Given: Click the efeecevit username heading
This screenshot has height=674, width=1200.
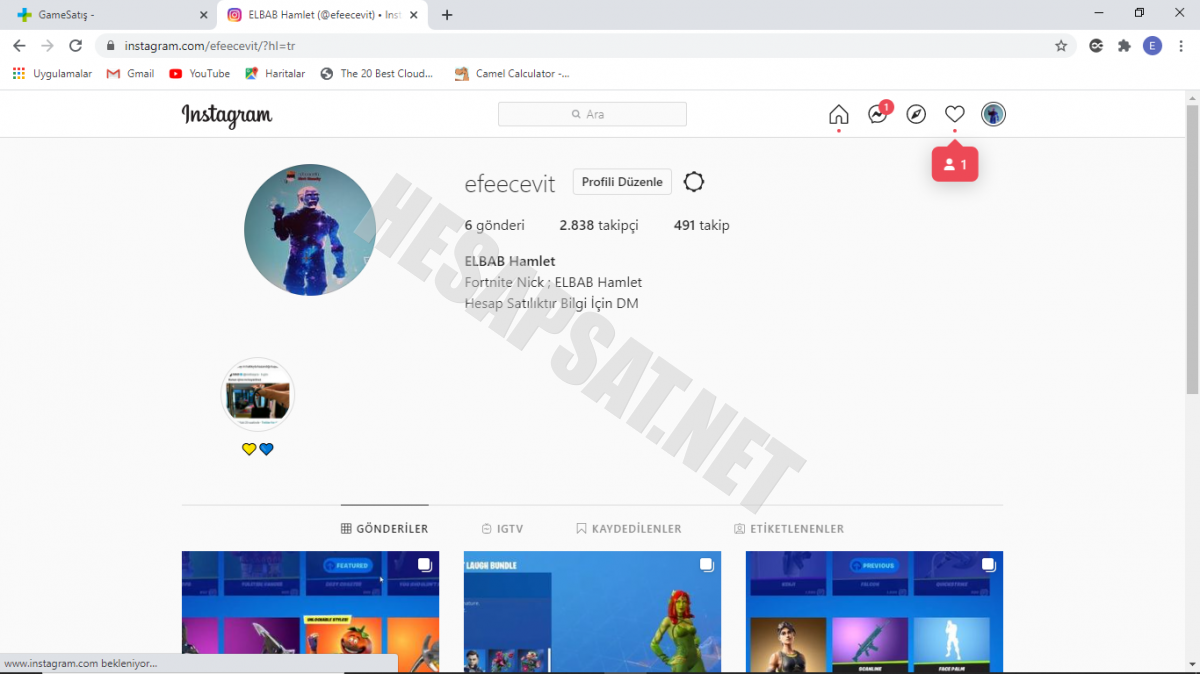Looking at the screenshot, I should [x=510, y=184].
